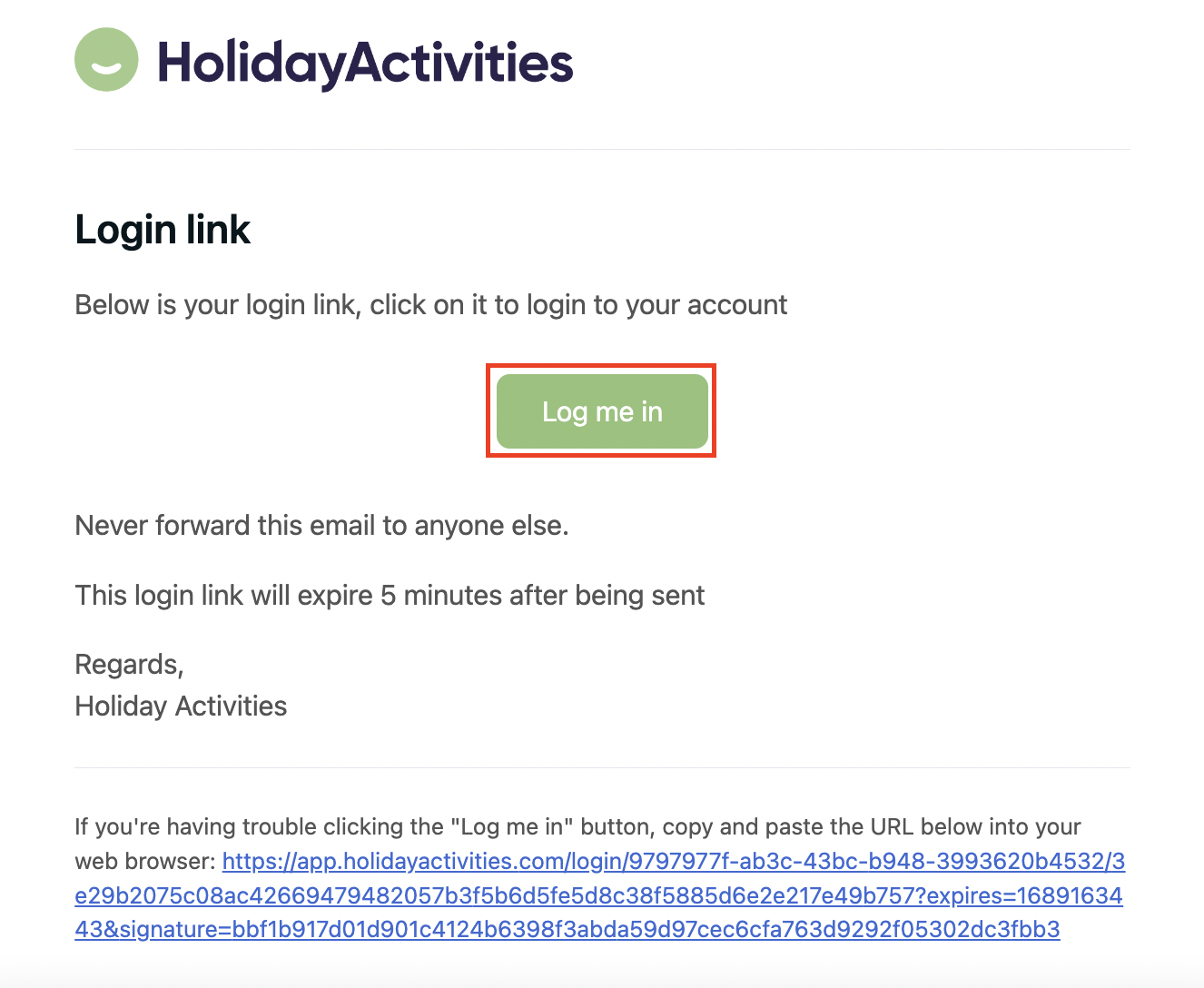Viewport: 1204px width, 988px height.
Task: Click the HolidayActivities wordmark text
Action: pyautogui.click(x=365, y=63)
